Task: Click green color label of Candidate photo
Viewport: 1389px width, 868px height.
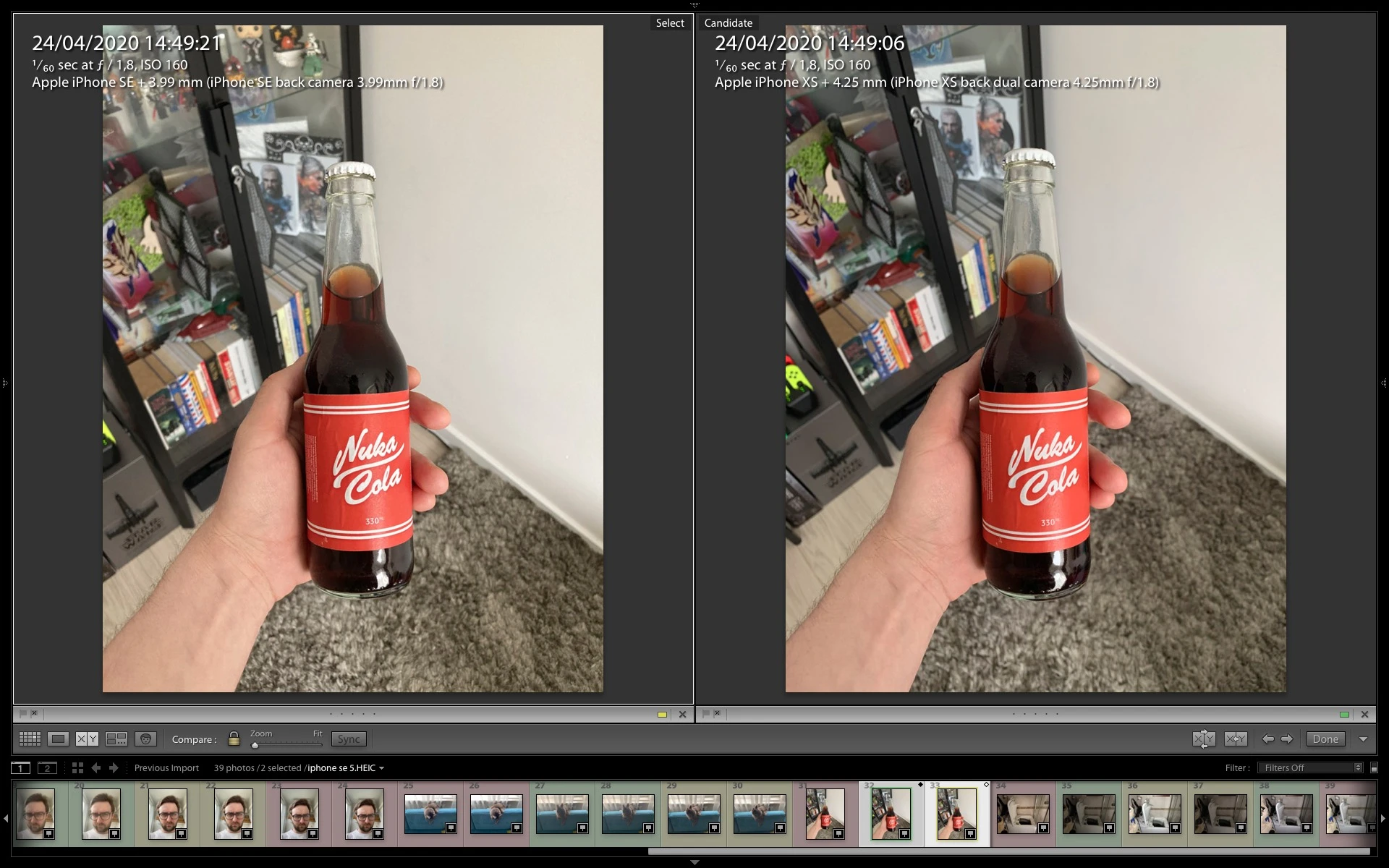Action: [1344, 714]
